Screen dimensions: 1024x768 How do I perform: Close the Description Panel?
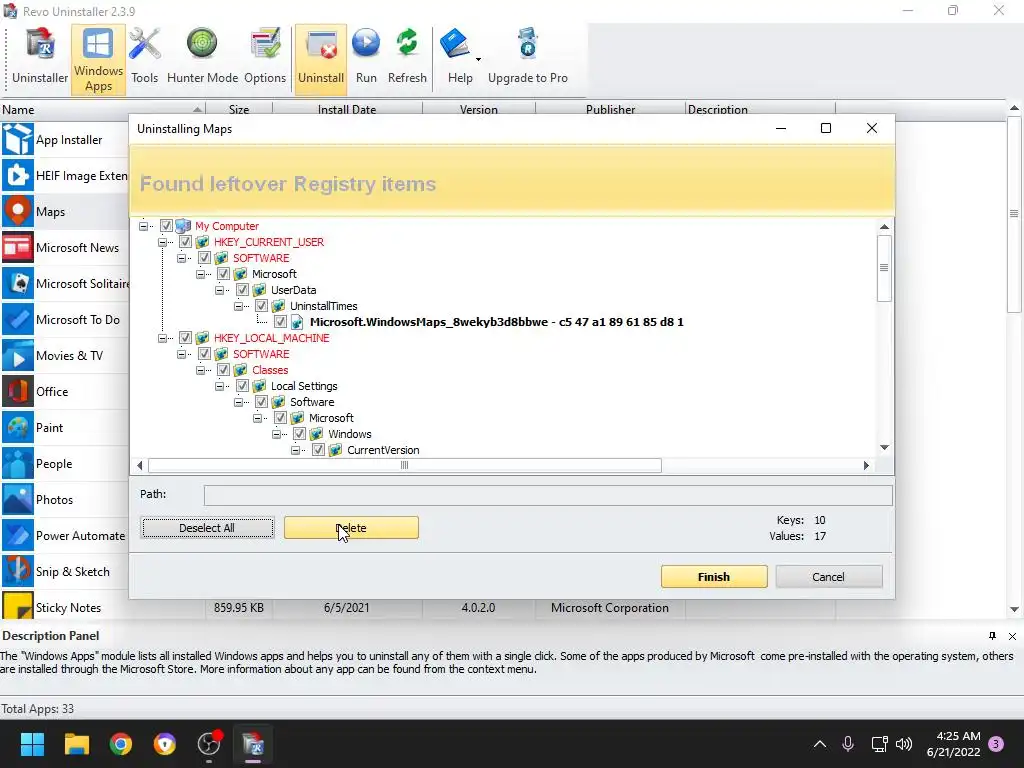click(1012, 636)
